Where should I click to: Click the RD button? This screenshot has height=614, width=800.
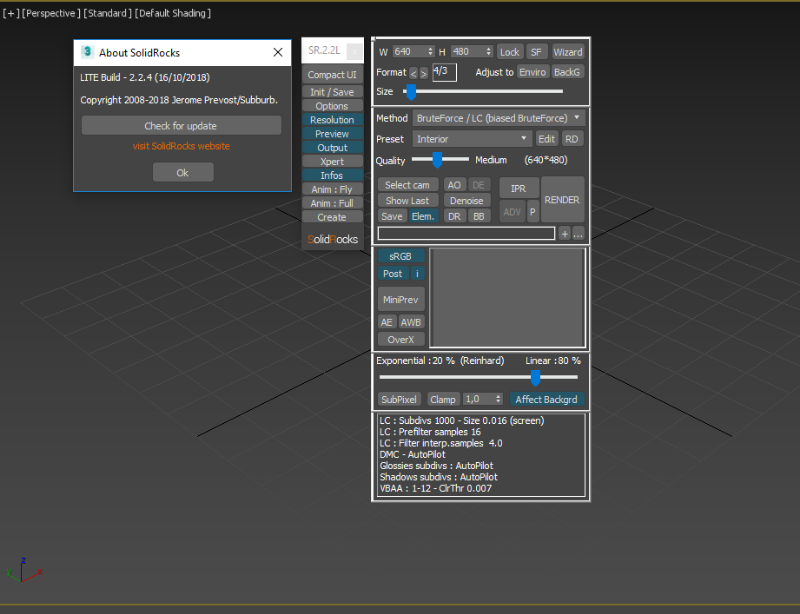point(572,139)
